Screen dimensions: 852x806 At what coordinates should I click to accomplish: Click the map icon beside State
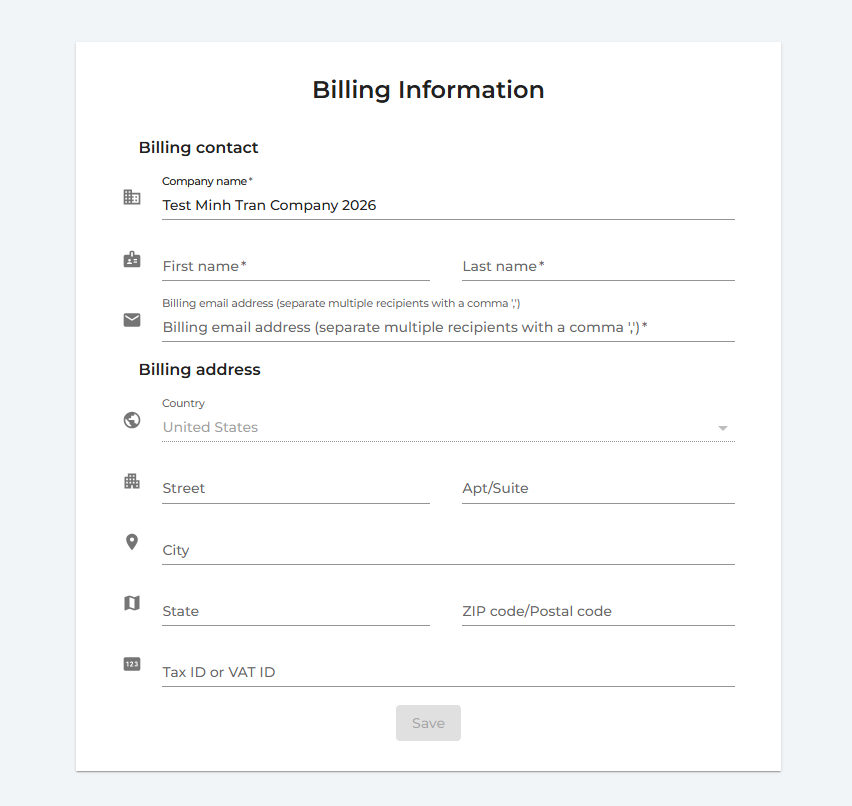(132, 603)
